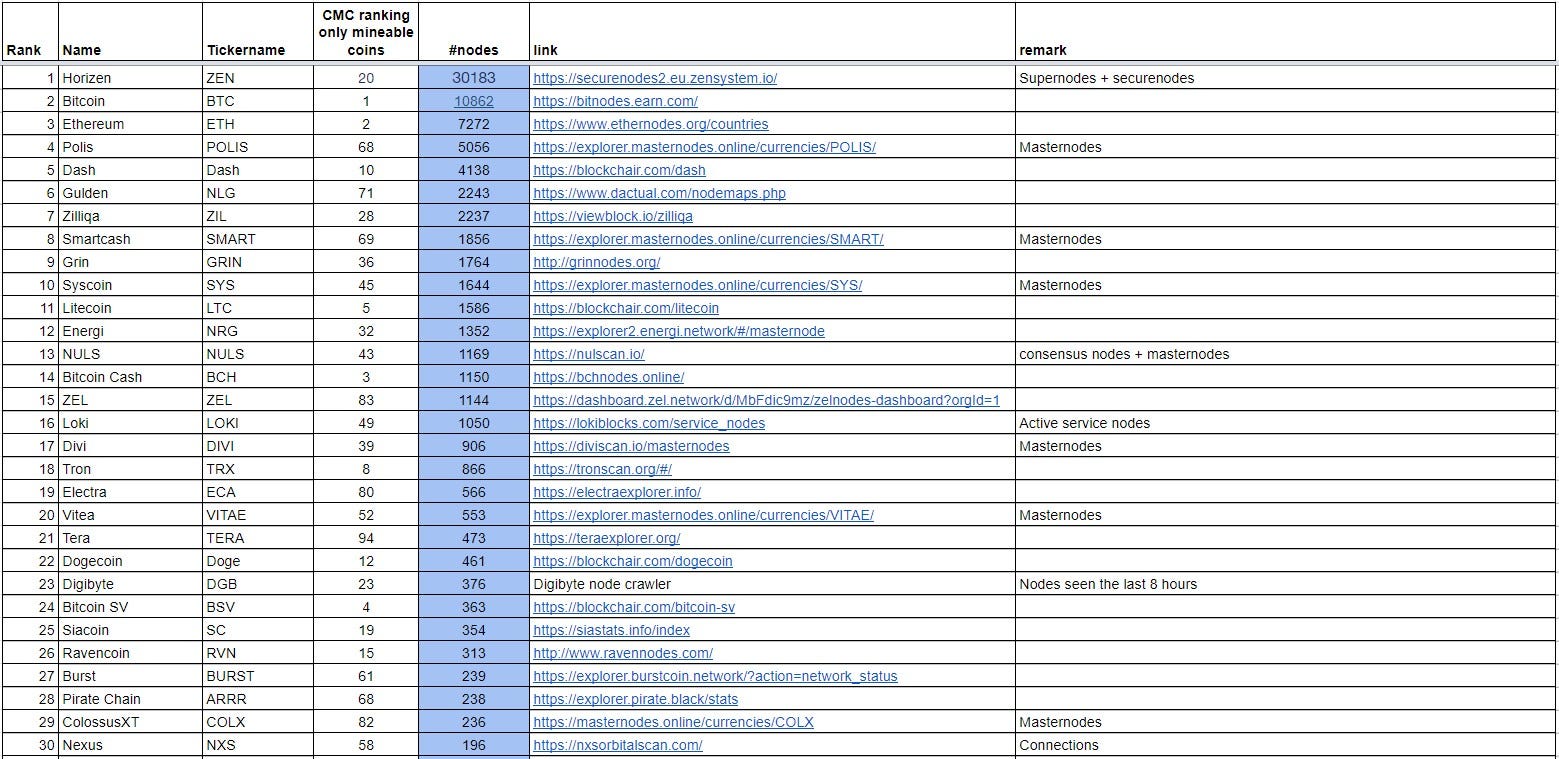Select the Siacoin name cell
Image resolution: width=1559 pixels, height=759 pixels.
pyautogui.click(x=131, y=630)
